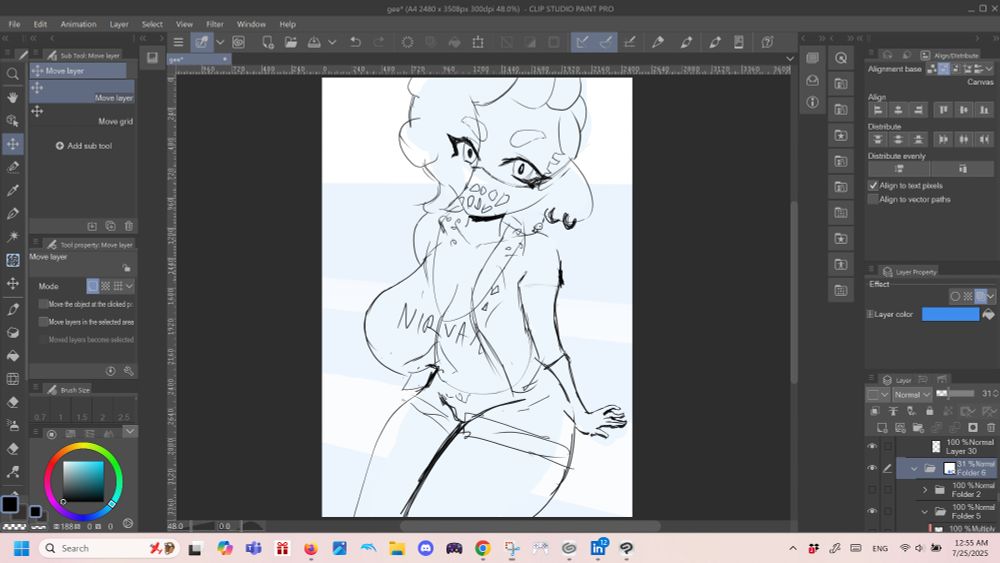The height and width of the screenshot is (563, 1000).
Task: Delete sub tool with trash icon
Action: click(x=129, y=226)
